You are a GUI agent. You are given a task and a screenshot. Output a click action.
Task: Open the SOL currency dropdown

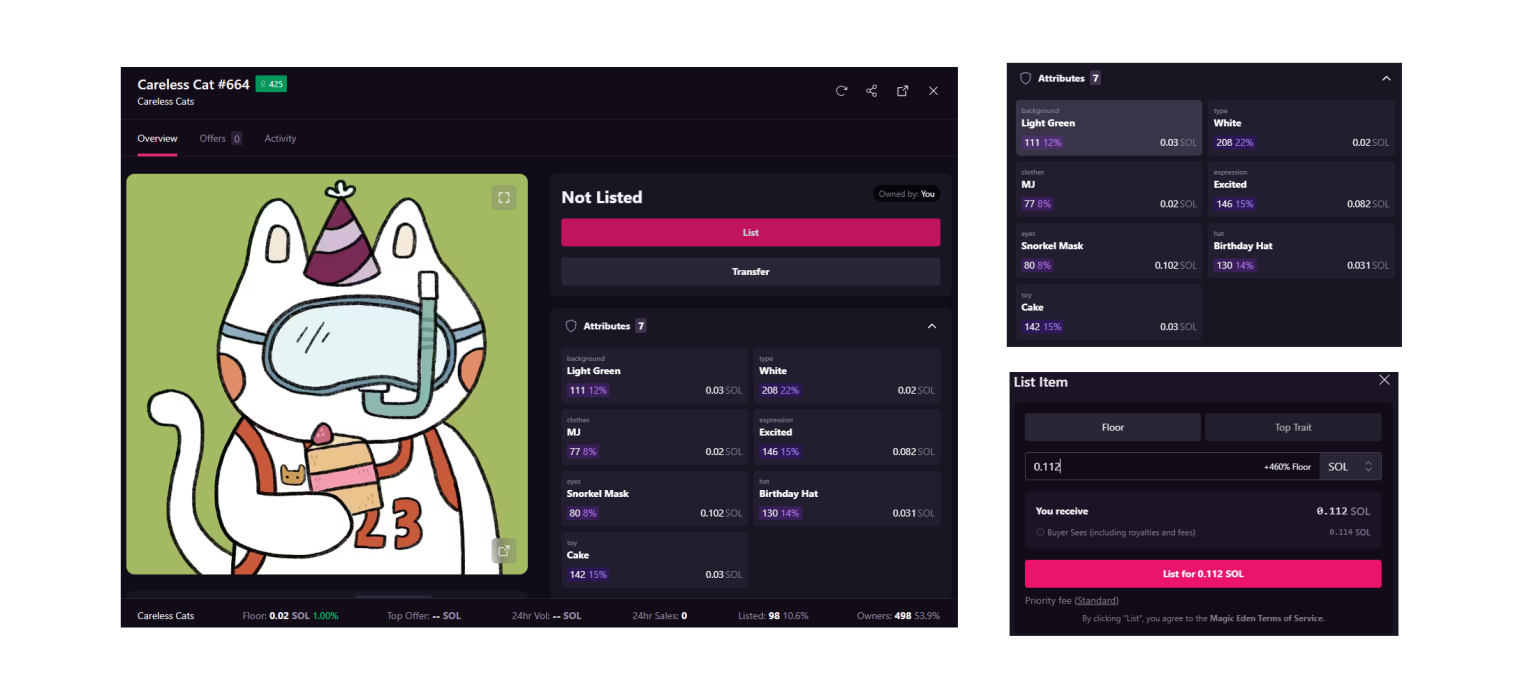point(1350,466)
